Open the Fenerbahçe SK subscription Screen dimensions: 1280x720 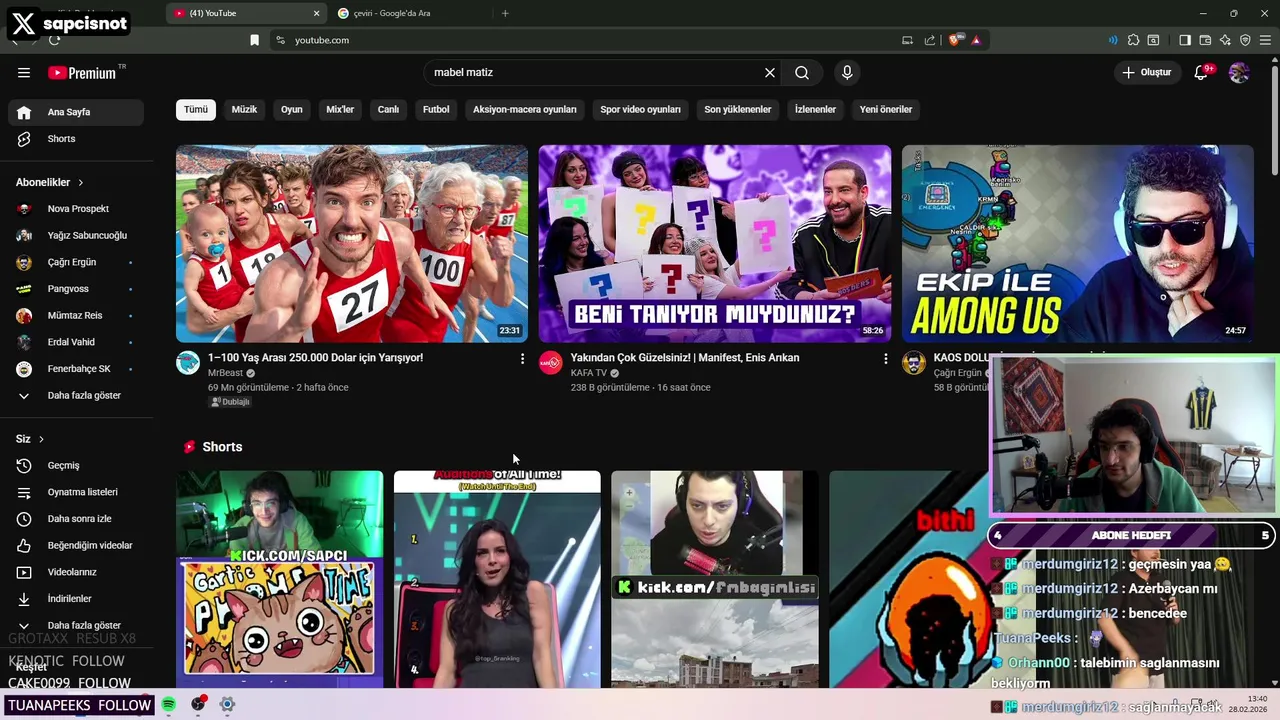point(76,369)
